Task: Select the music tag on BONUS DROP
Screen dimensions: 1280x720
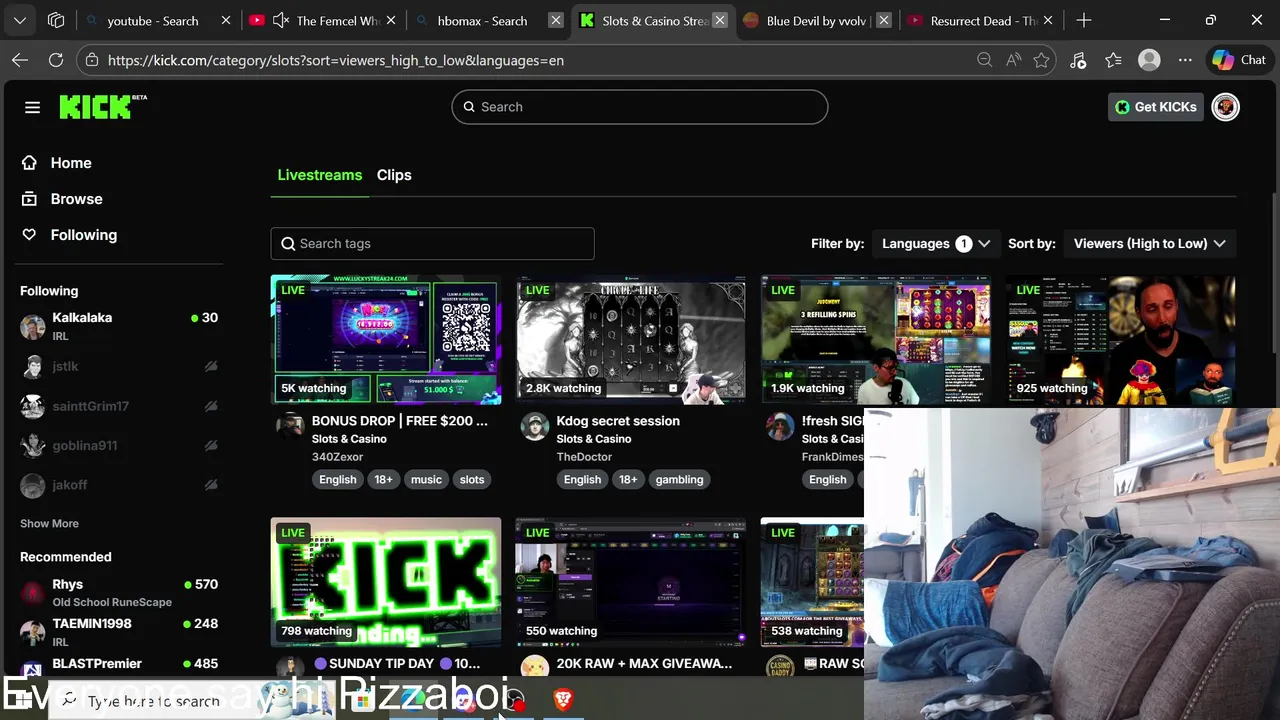Action: 426,480
